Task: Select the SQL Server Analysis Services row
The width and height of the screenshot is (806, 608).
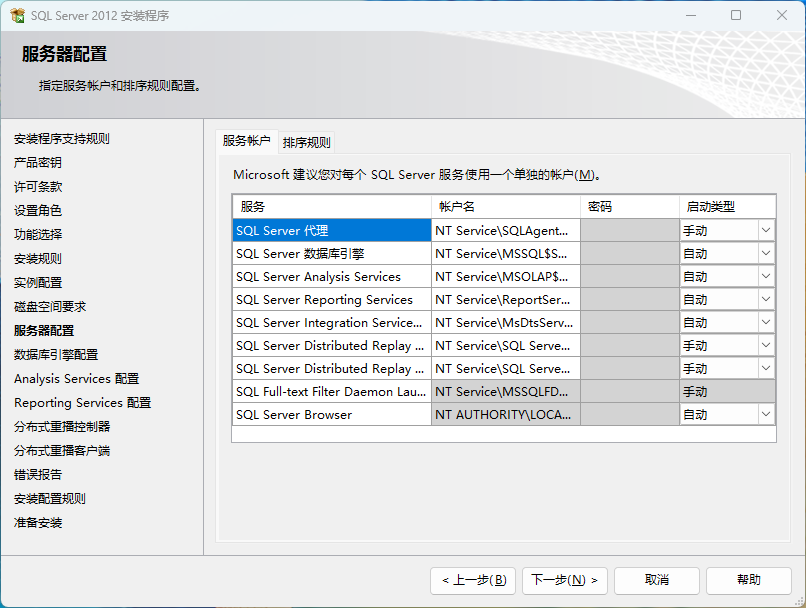Action: click(332, 277)
